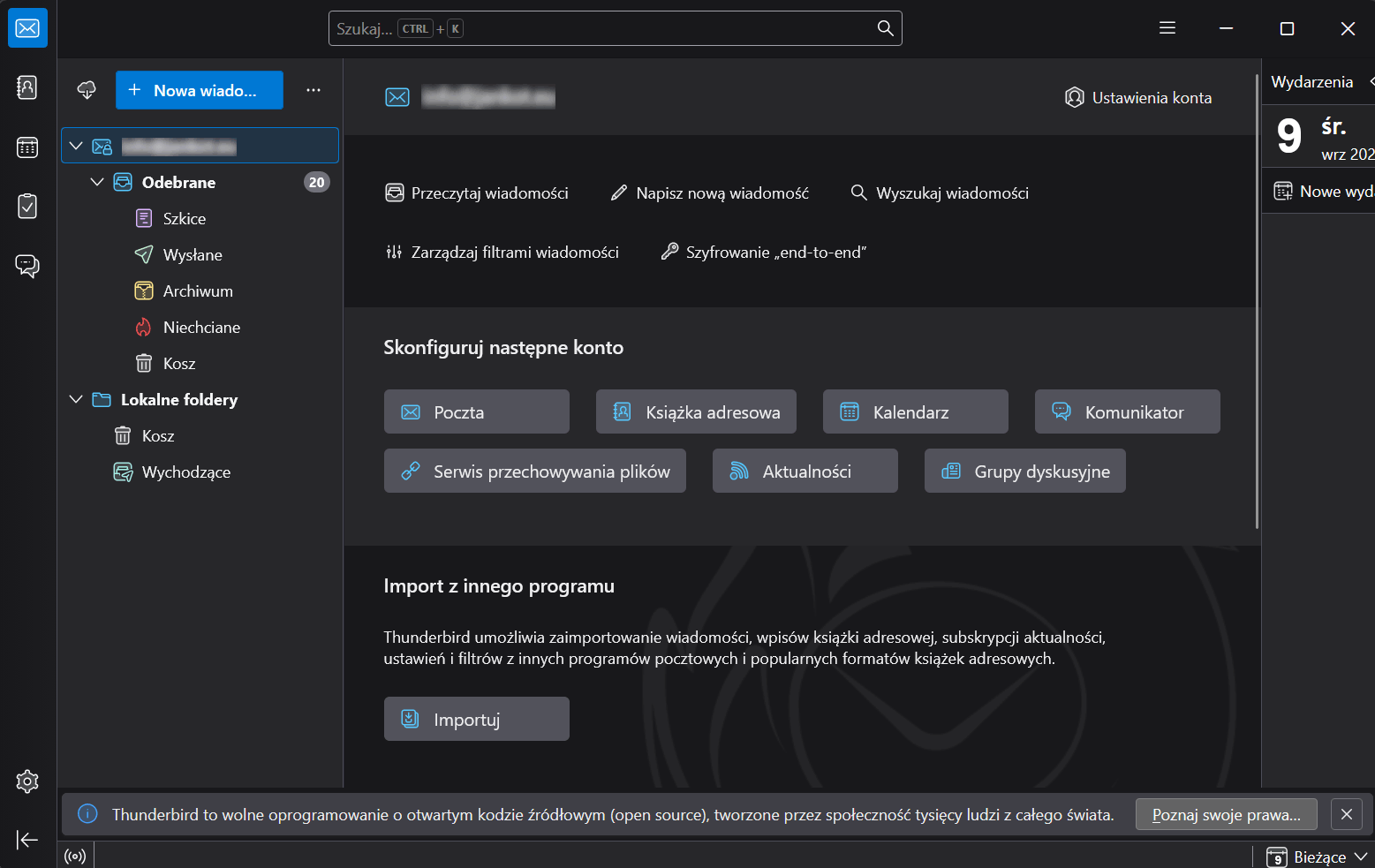Click Nowe wydarzenie in events pane

tap(1323, 191)
